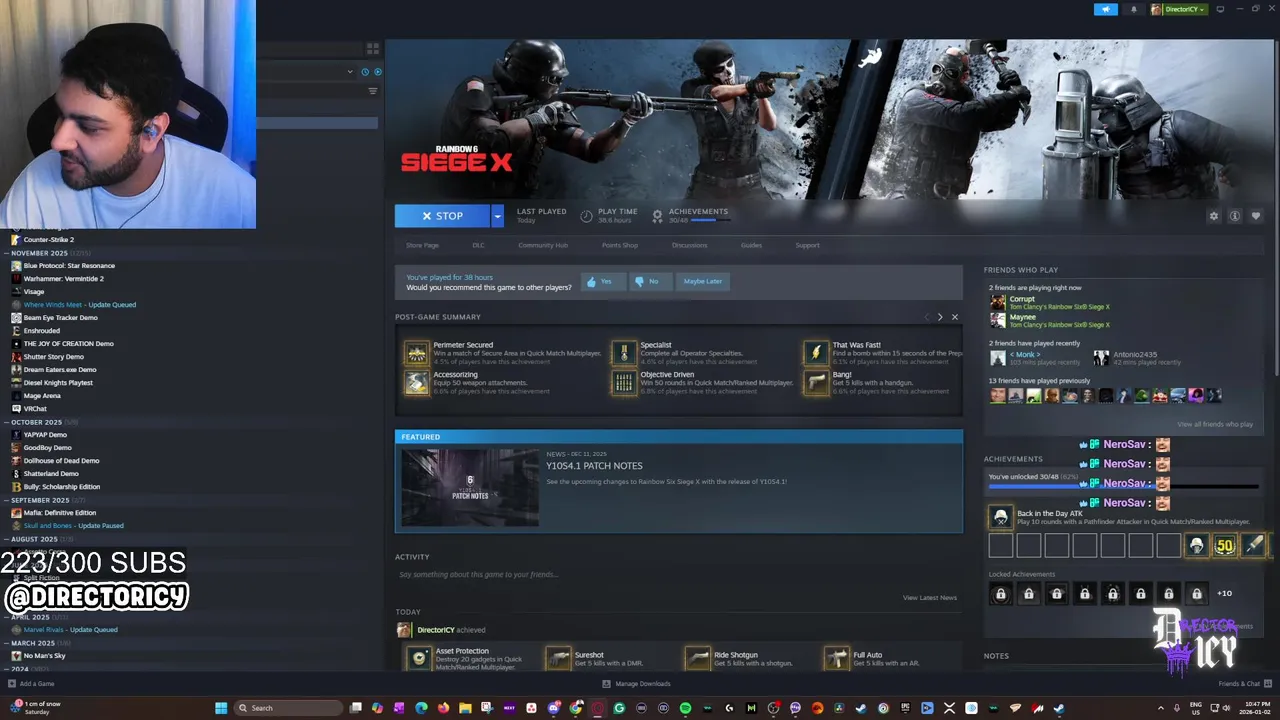
Task: Open Friends & Chat at the bottom
Action: pyautogui.click(x=1244, y=684)
